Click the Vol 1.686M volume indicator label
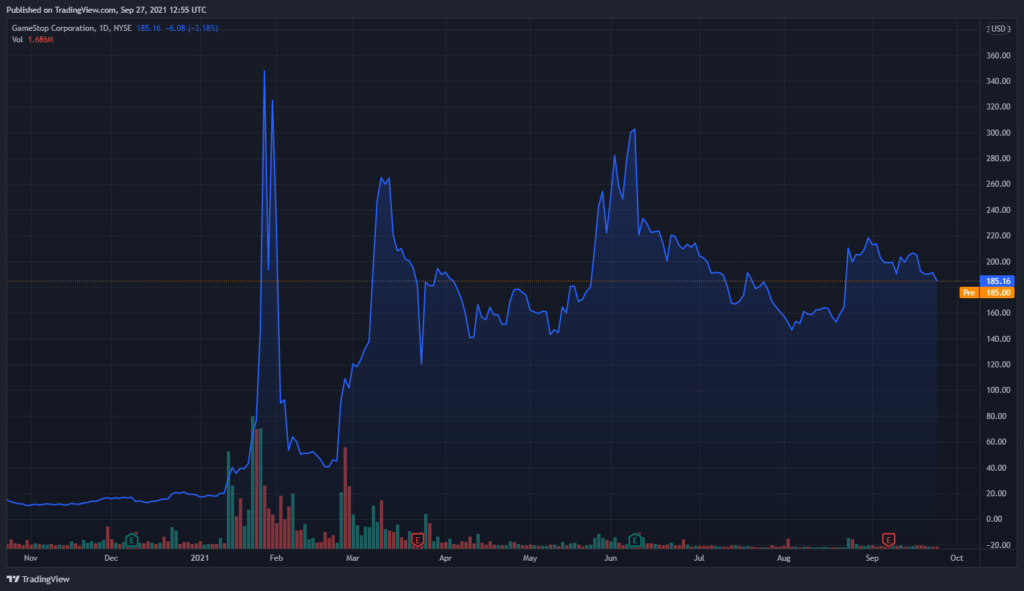This screenshot has width=1024, height=591. (33, 40)
